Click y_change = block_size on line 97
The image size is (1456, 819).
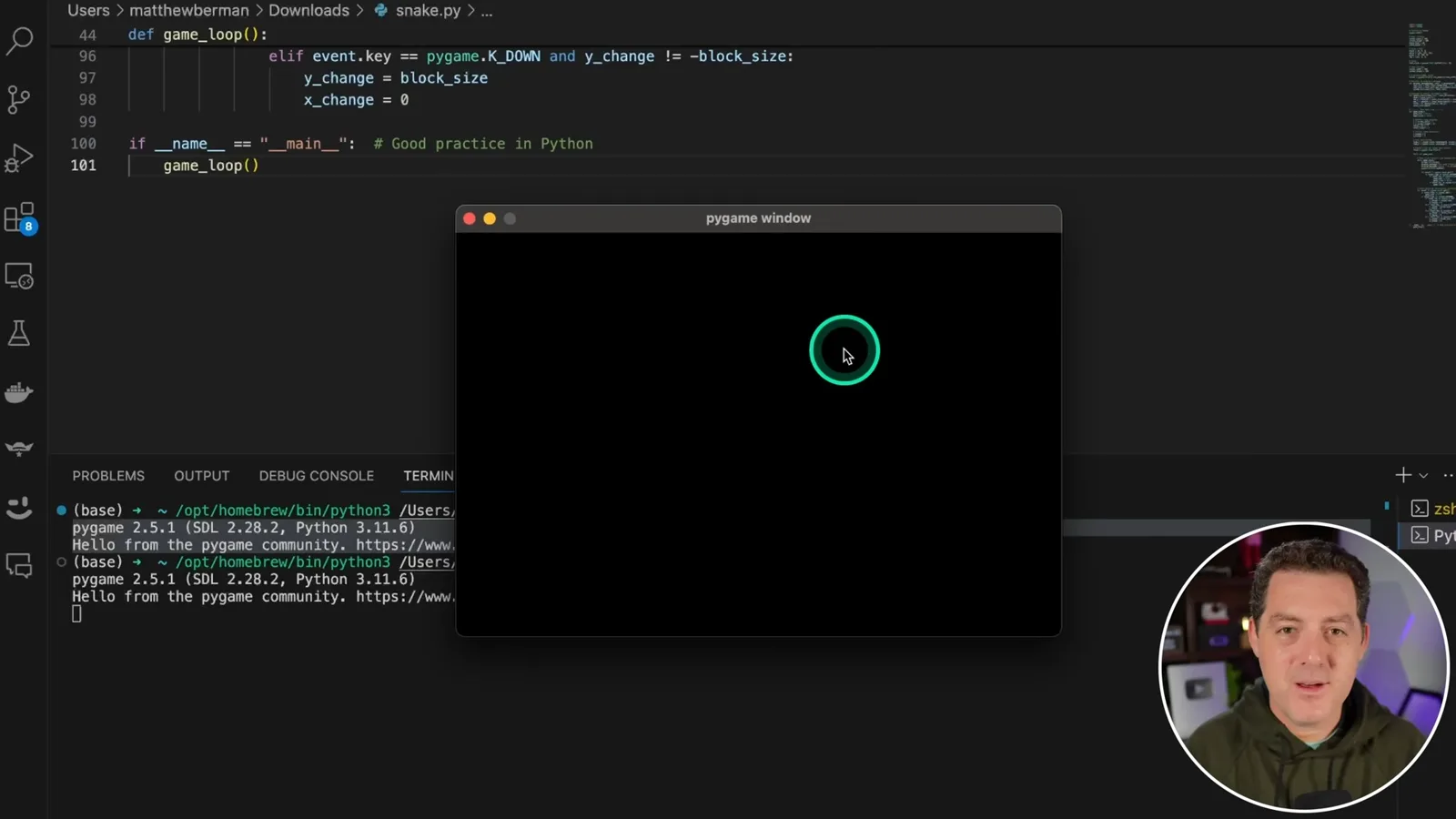click(x=395, y=78)
